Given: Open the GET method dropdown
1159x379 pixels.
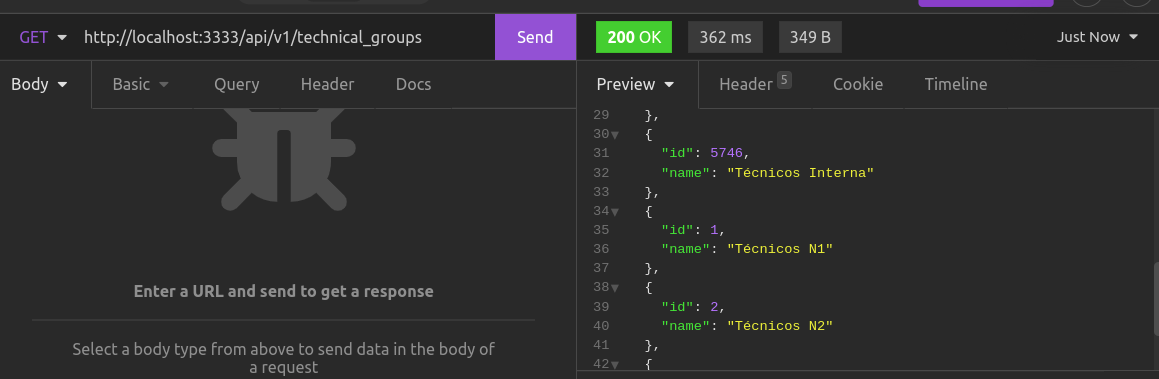Looking at the screenshot, I should (43, 37).
